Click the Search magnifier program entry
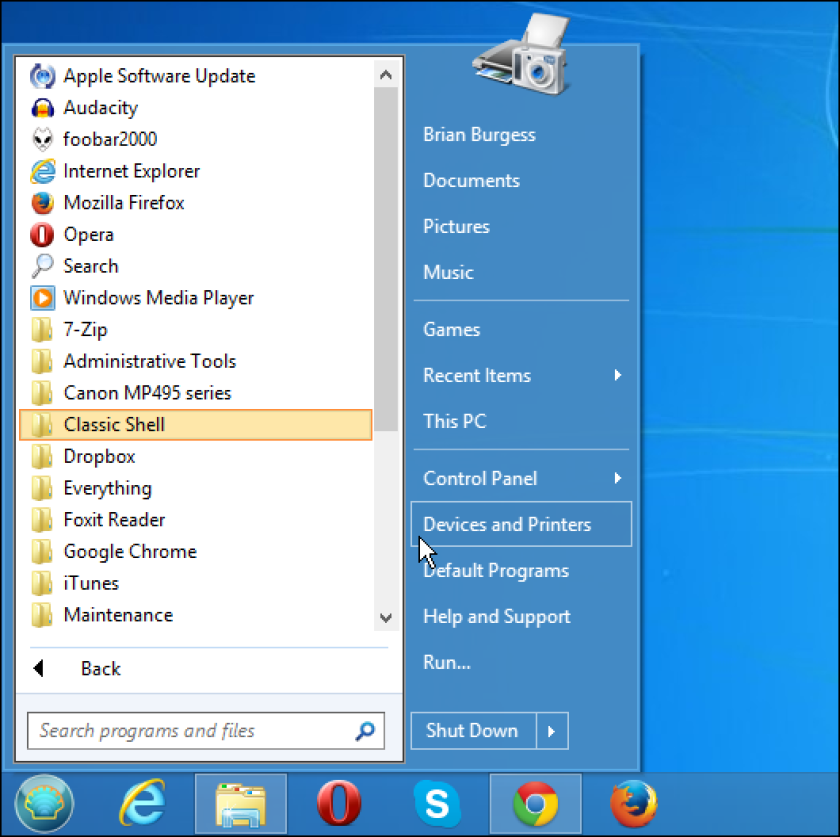 [196, 266]
